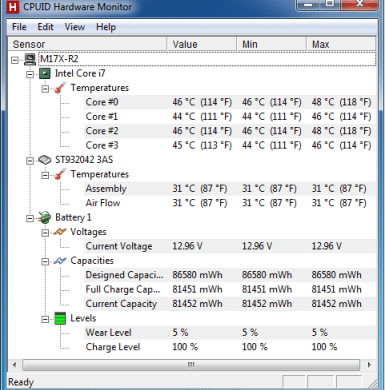The height and width of the screenshot is (390, 385).
Task: Click the Levels label
Action: point(83,318)
